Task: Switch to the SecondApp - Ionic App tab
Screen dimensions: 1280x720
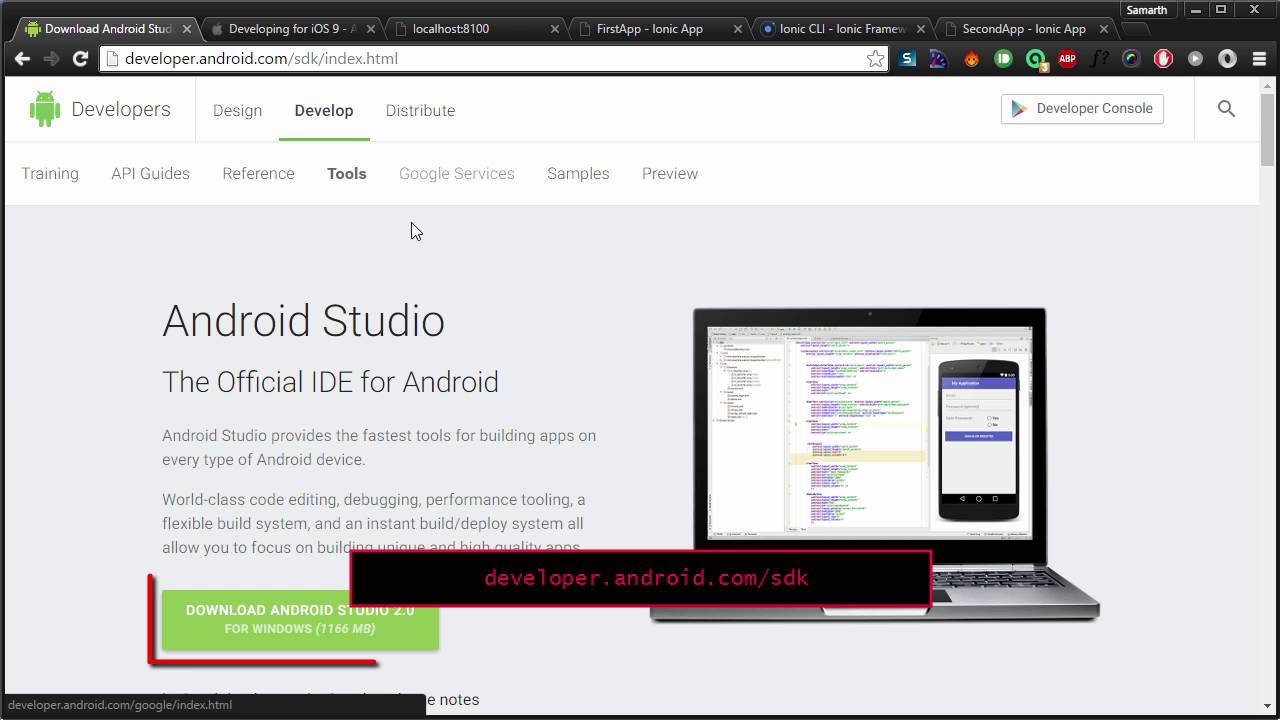Action: coord(1025,29)
